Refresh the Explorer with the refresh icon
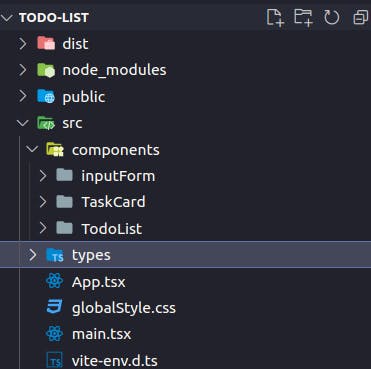This screenshot has width=371, height=369. coord(332,17)
